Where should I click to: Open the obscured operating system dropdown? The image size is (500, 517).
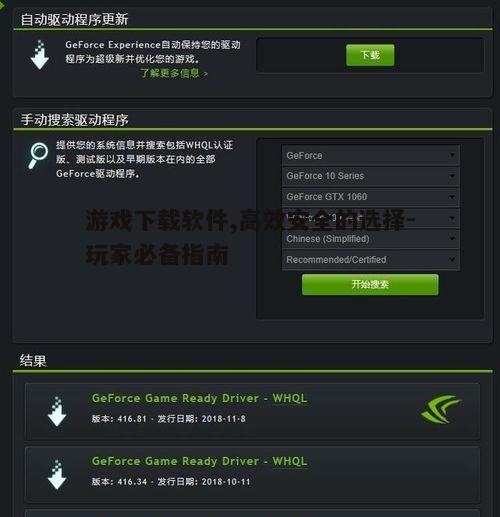click(370, 218)
